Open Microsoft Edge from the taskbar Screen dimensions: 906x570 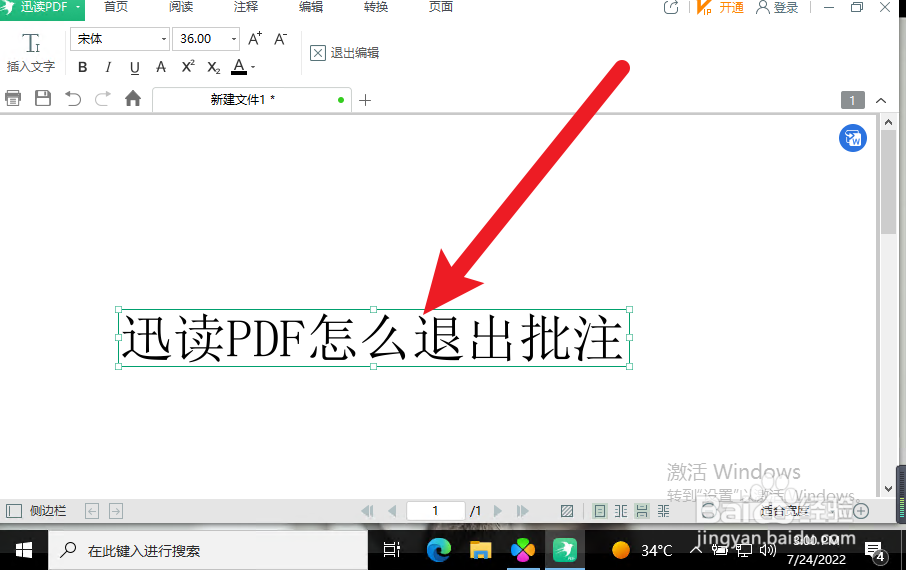point(439,550)
